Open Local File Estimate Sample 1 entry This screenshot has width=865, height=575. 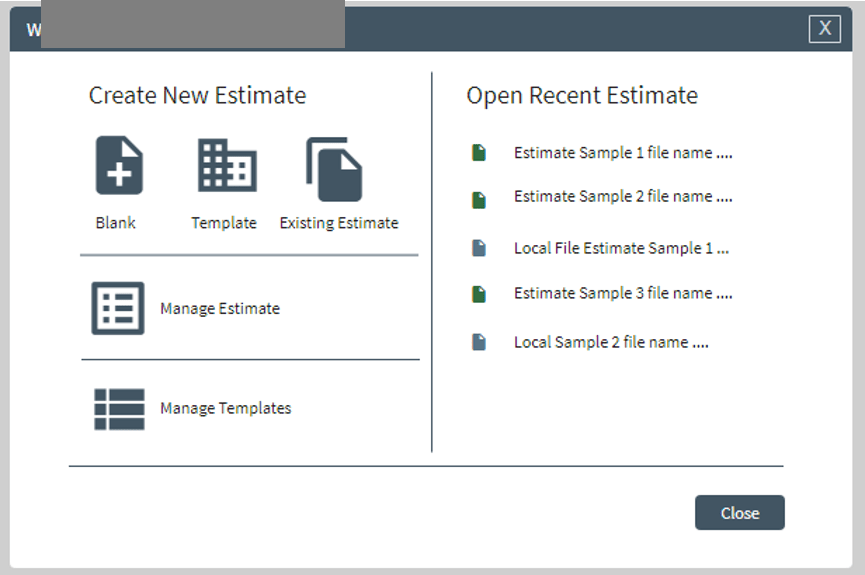[621, 248]
